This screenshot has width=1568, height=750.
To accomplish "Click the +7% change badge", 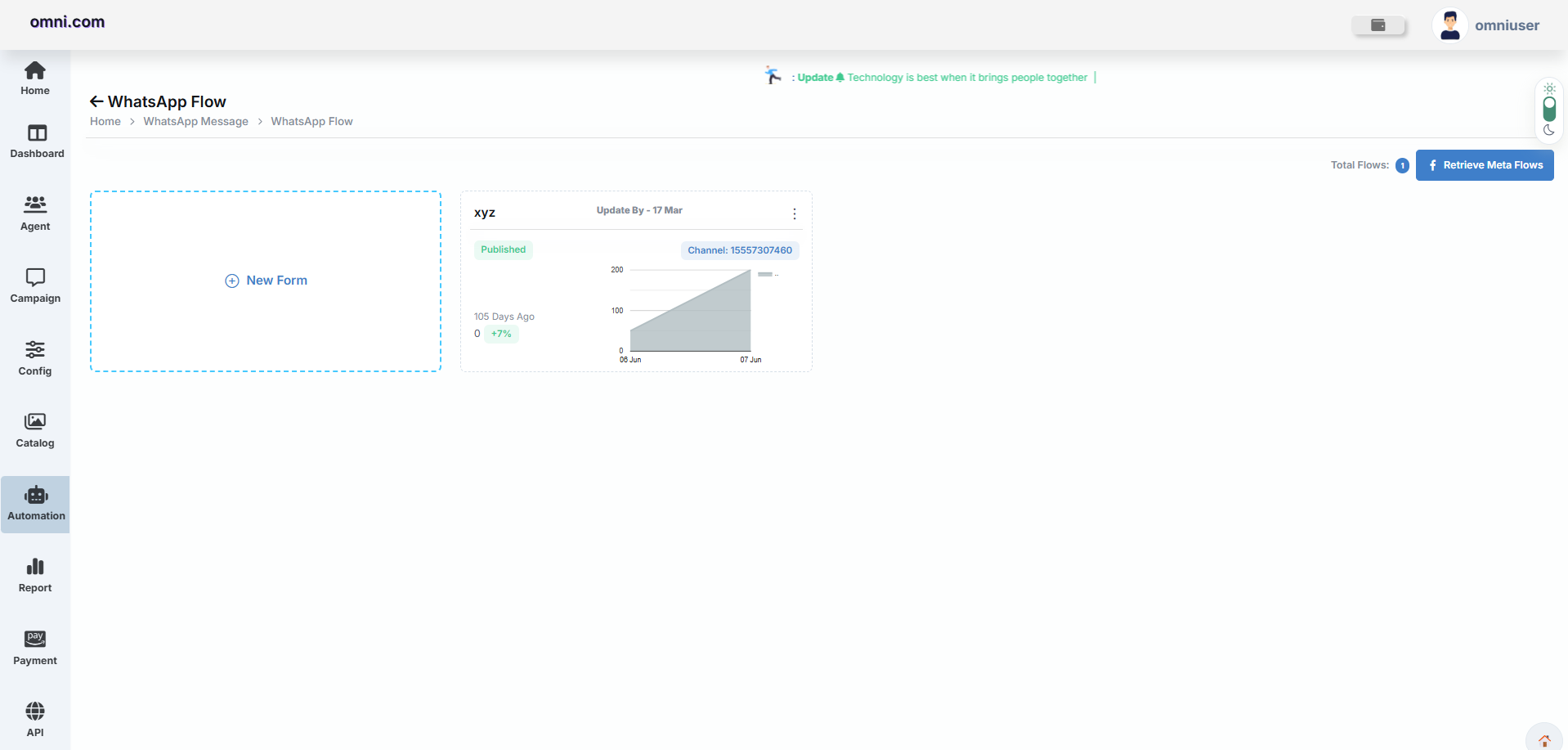I will tap(501, 334).
